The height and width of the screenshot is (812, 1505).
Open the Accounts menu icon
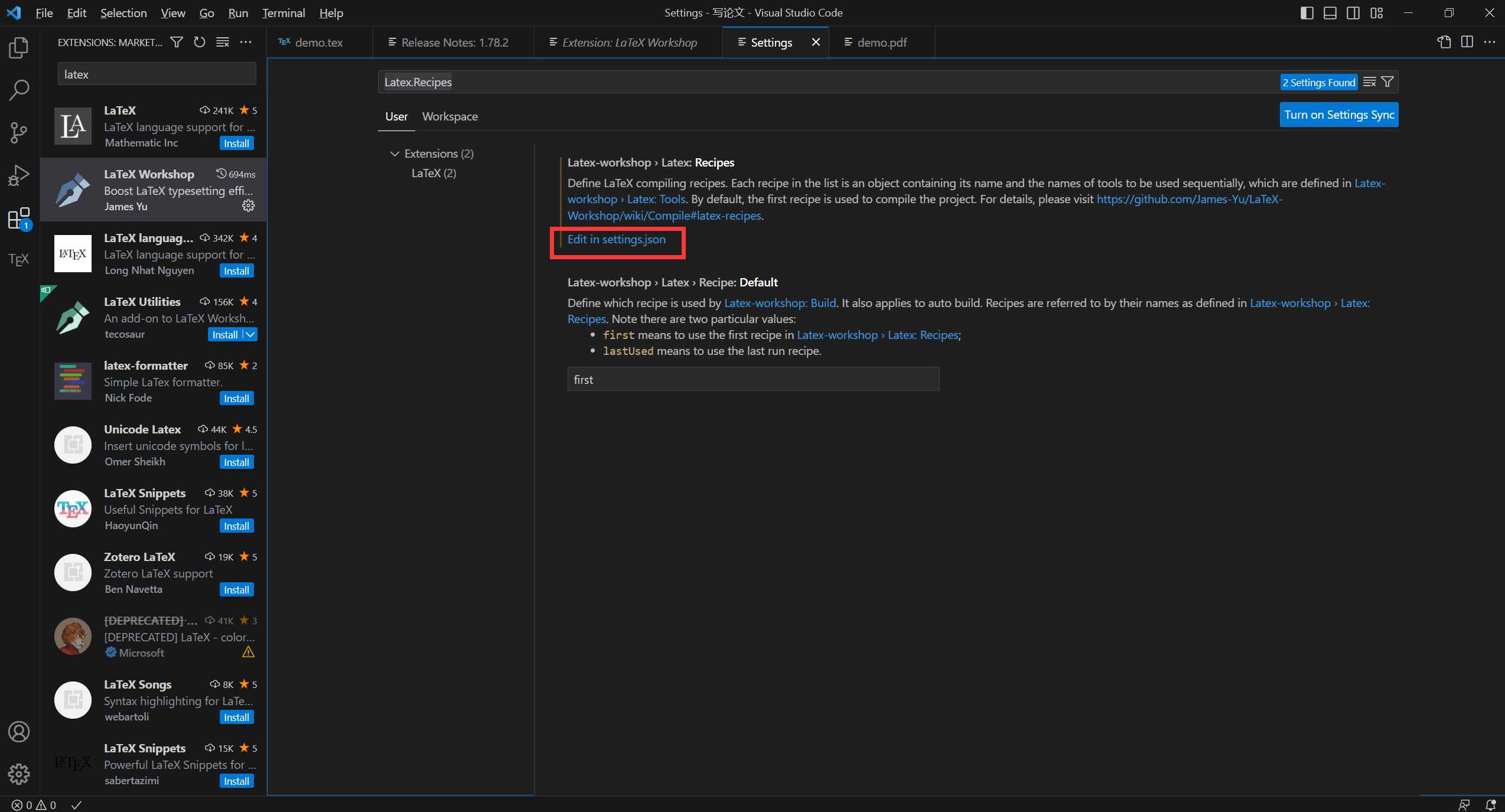19,732
